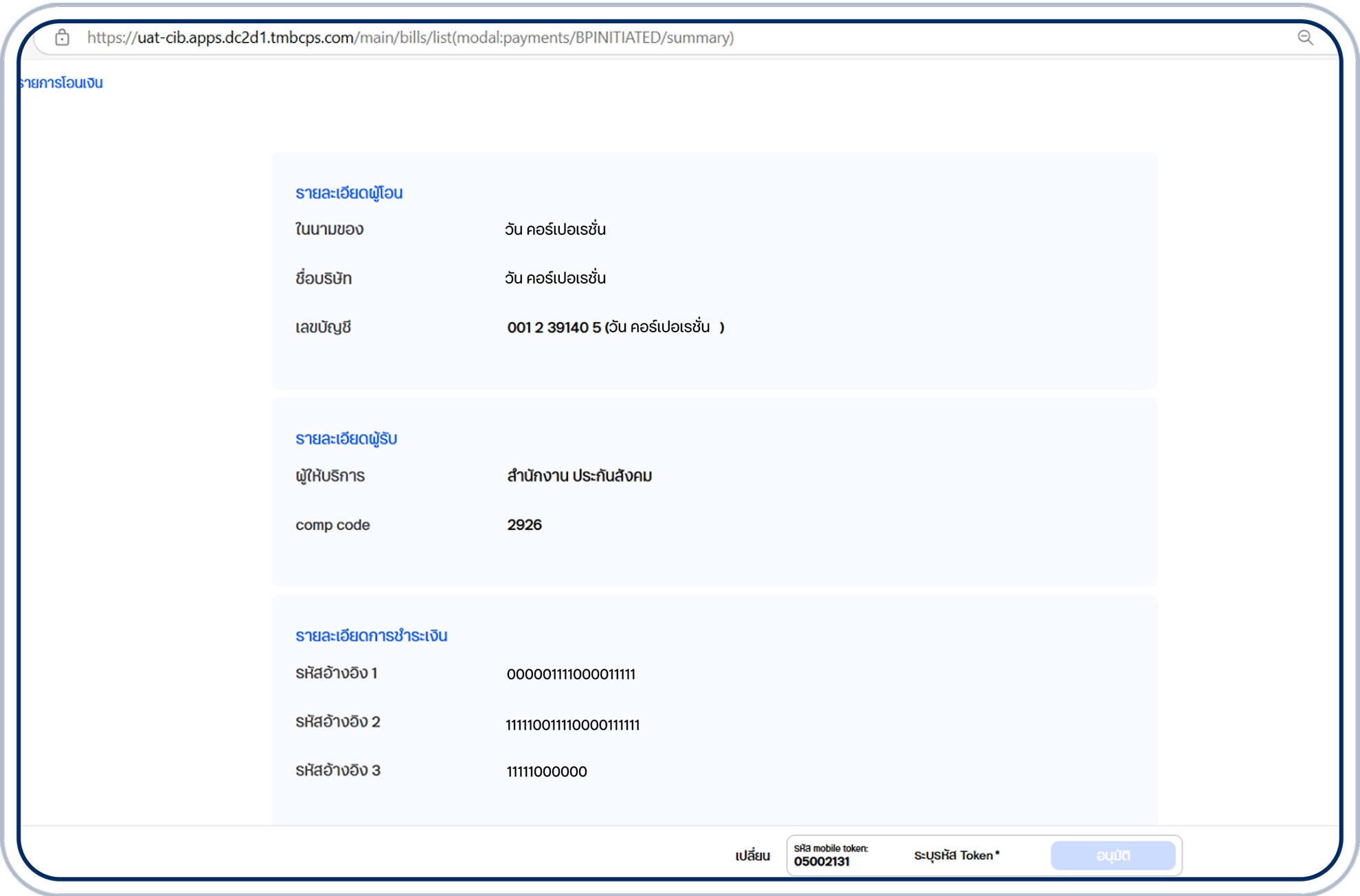1360x896 pixels.
Task: Click the เปลี่ยน link beside mobile token
Action: (x=752, y=855)
